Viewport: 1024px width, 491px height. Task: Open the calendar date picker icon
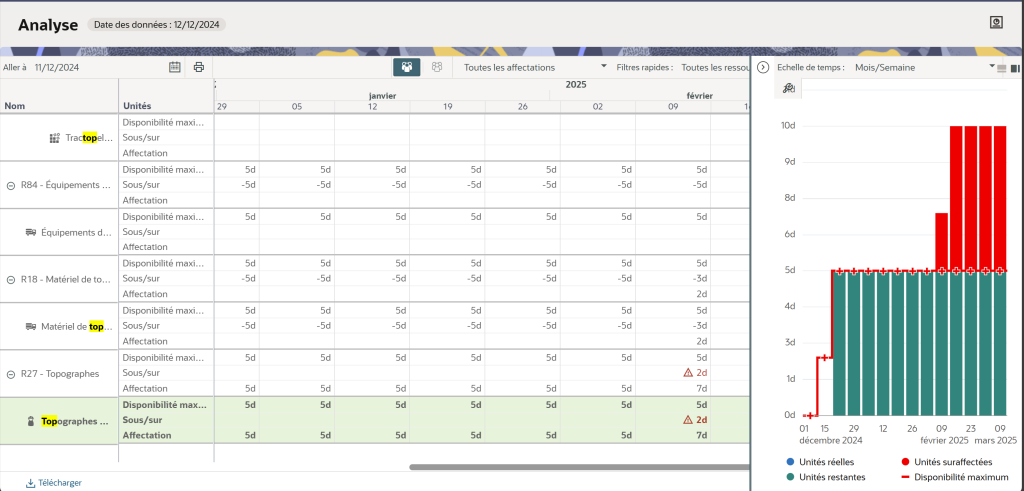pyautogui.click(x=175, y=67)
